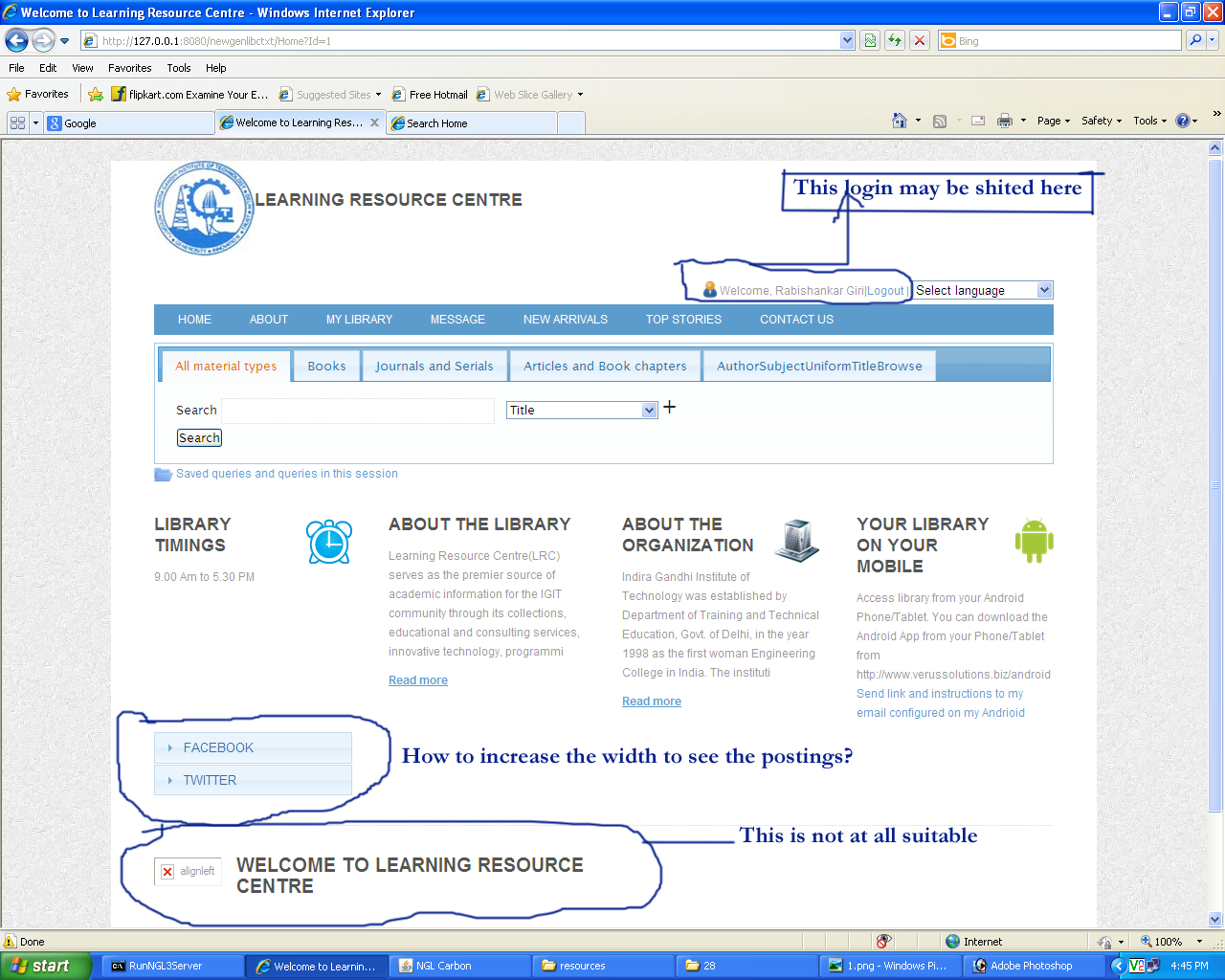Click the Quick Tabs grid icon

point(17,123)
